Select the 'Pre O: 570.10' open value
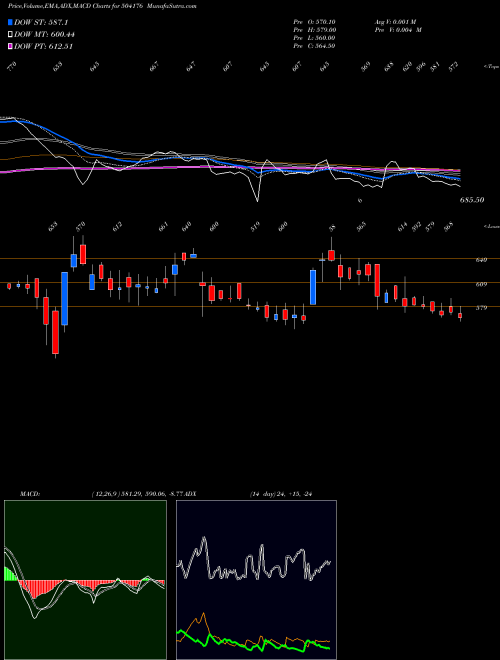 pyautogui.click(x=314, y=22)
